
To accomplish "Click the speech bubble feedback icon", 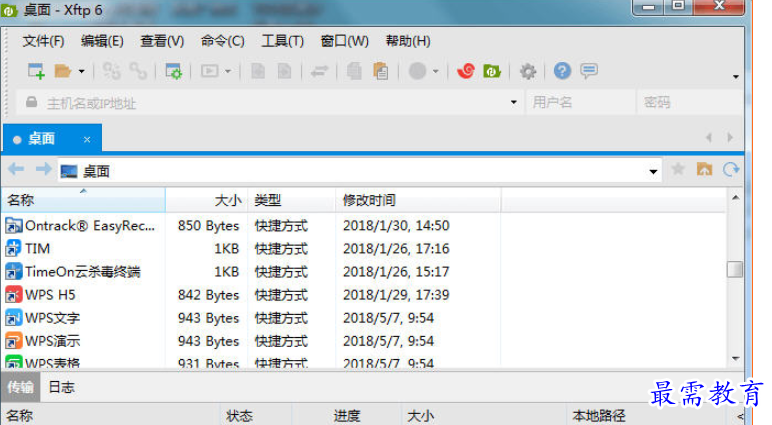I will pos(589,71).
